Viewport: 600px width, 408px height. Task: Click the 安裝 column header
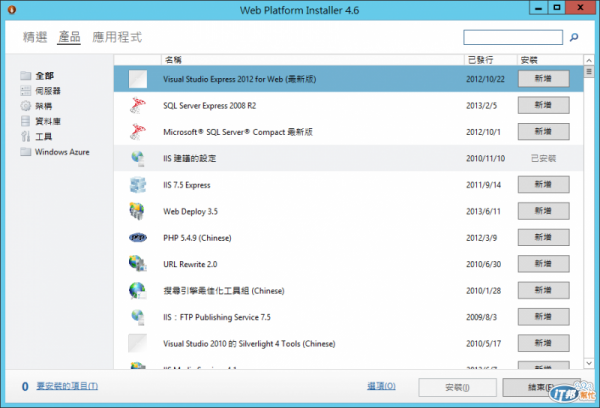[550, 60]
